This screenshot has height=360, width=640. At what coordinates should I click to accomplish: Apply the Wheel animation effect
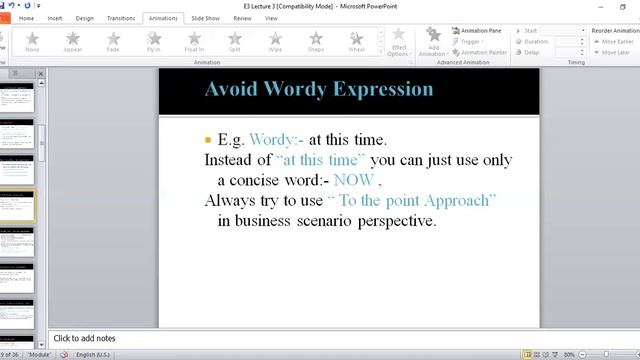pos(356,42)
